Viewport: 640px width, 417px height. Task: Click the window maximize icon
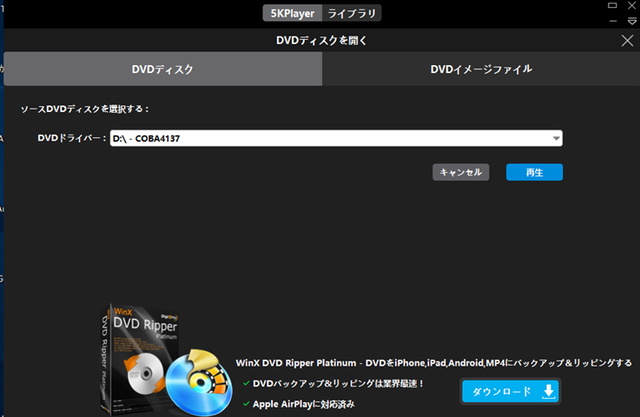point(612,5)
